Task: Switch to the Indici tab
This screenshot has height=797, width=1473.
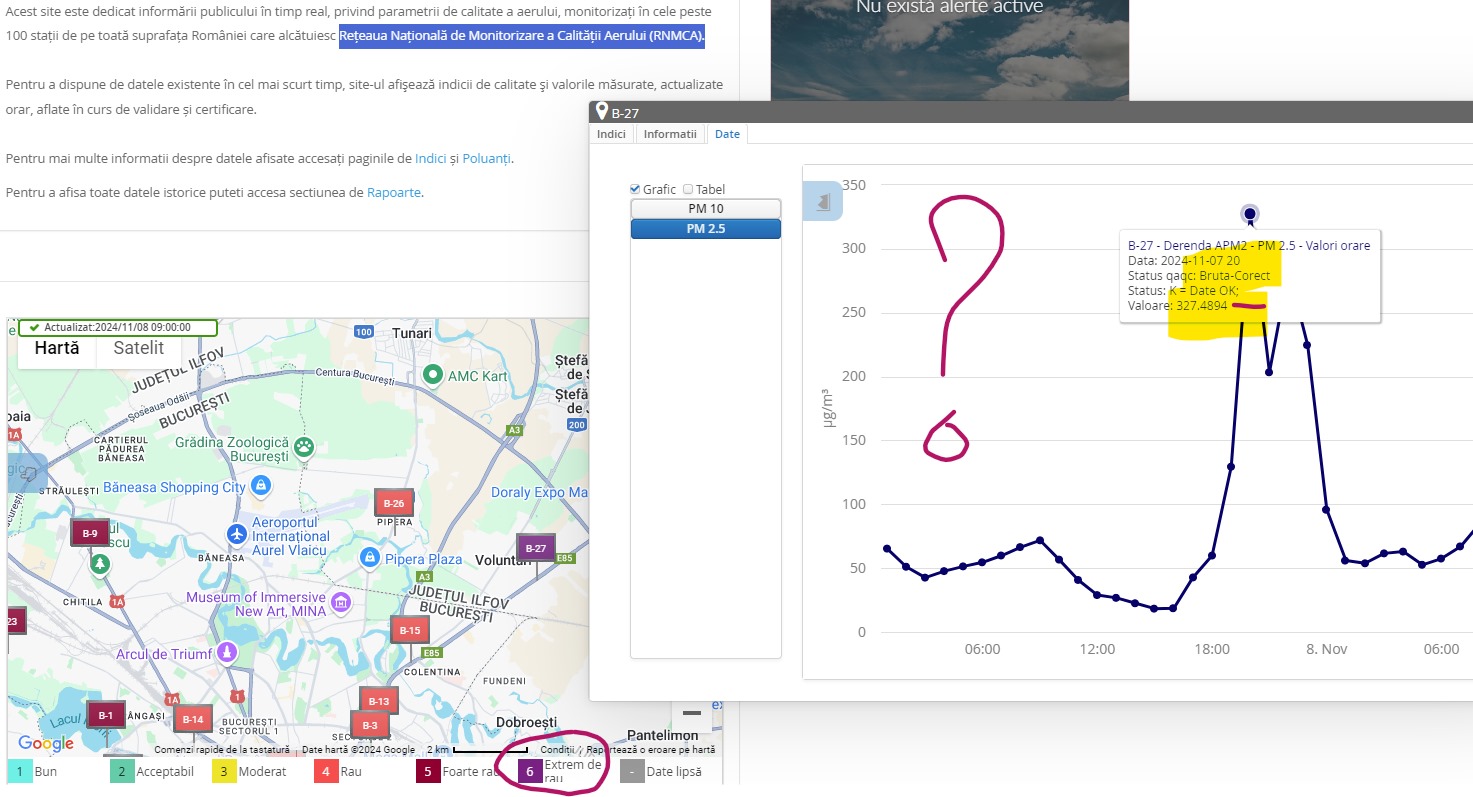Action: [x=611, y=134]
